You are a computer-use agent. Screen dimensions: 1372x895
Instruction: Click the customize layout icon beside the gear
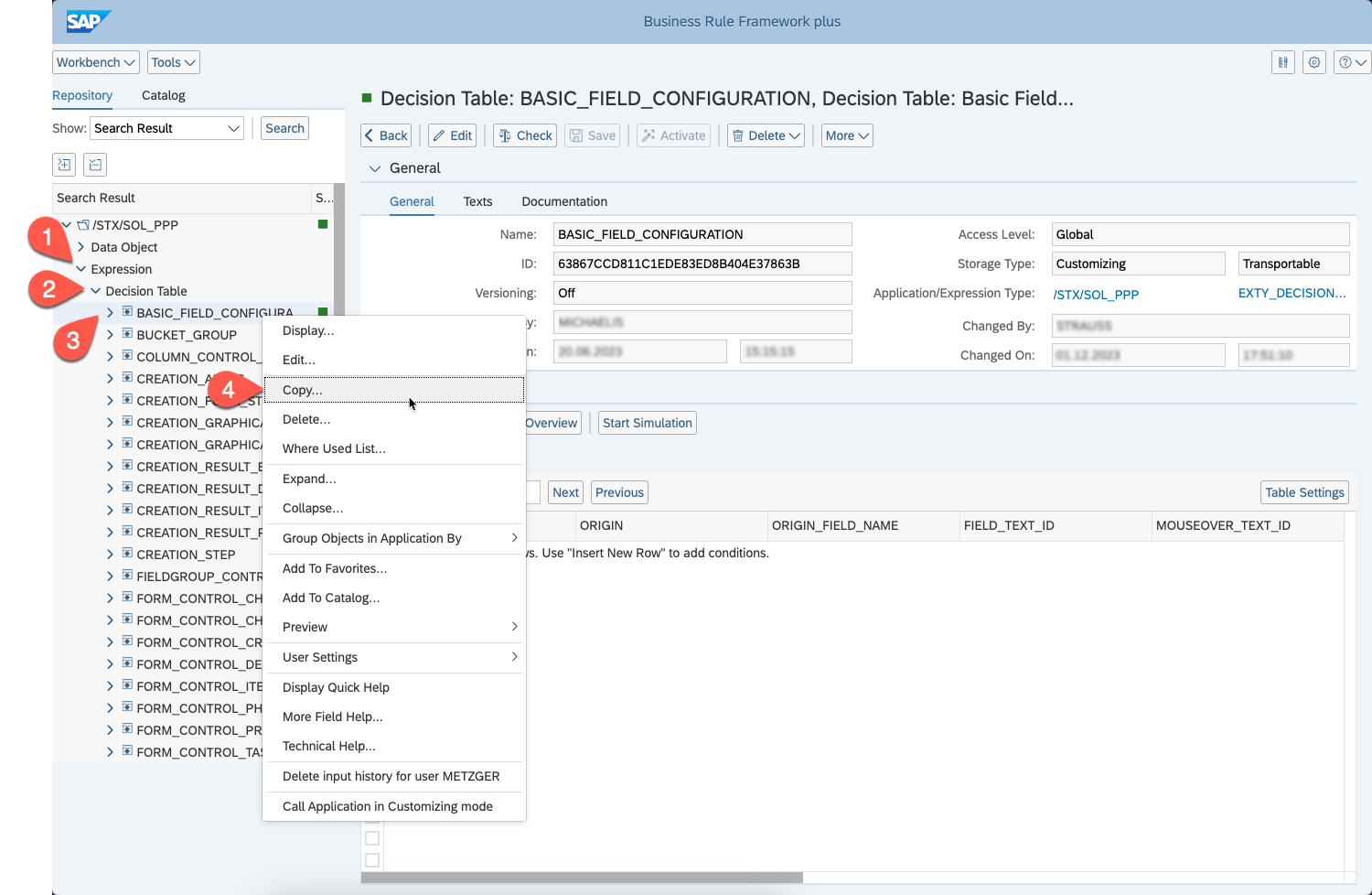coord(1283,62)
